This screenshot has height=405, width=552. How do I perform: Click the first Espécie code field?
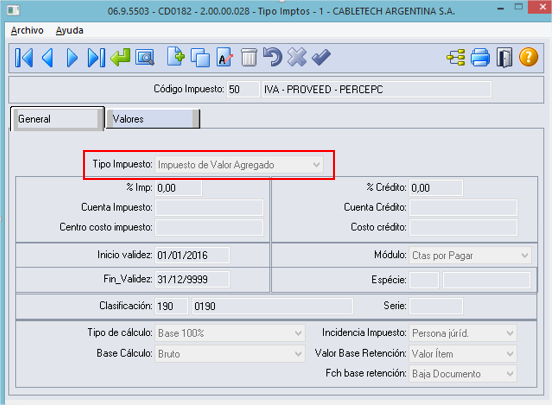[424, 280]
